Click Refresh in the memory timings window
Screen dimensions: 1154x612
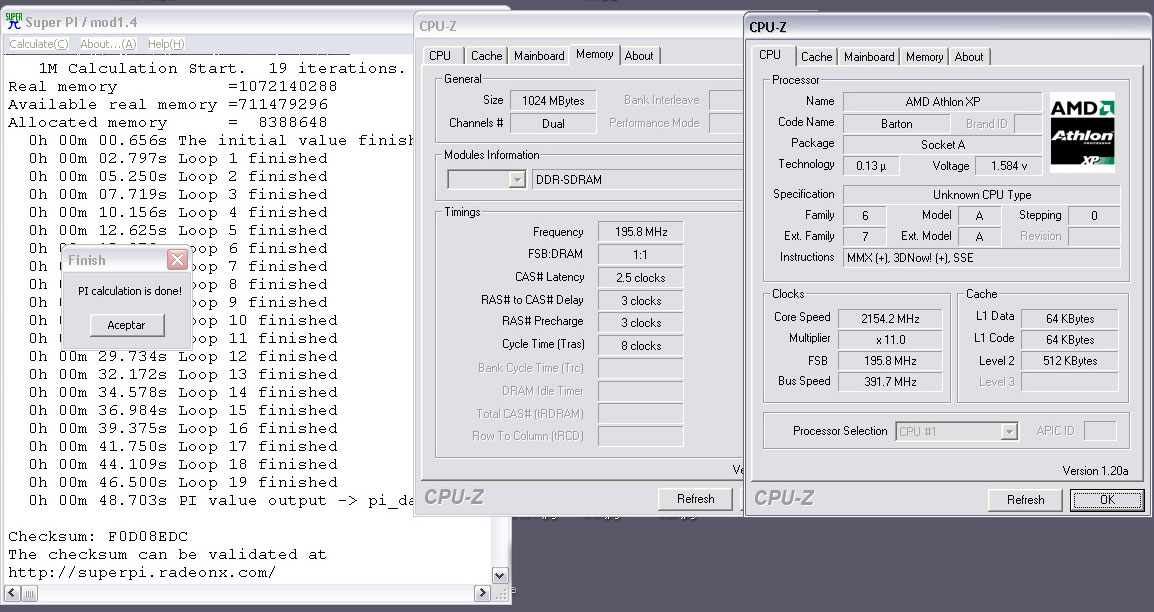[695, 499]
